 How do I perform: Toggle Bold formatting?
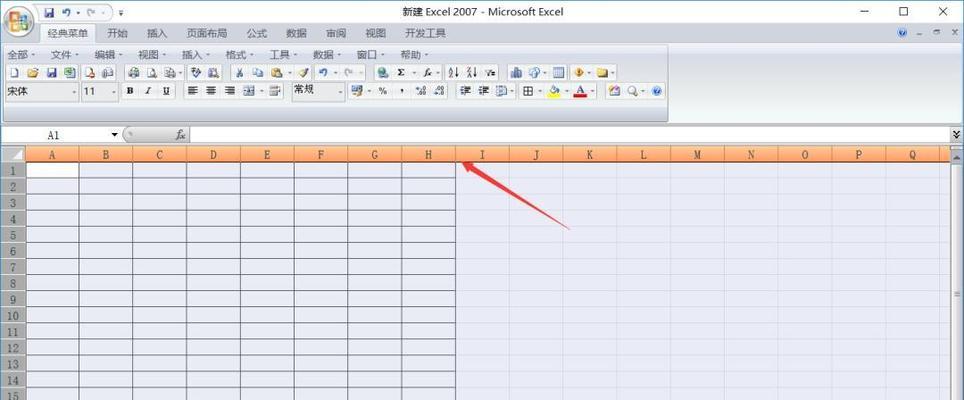coord(130,91)
